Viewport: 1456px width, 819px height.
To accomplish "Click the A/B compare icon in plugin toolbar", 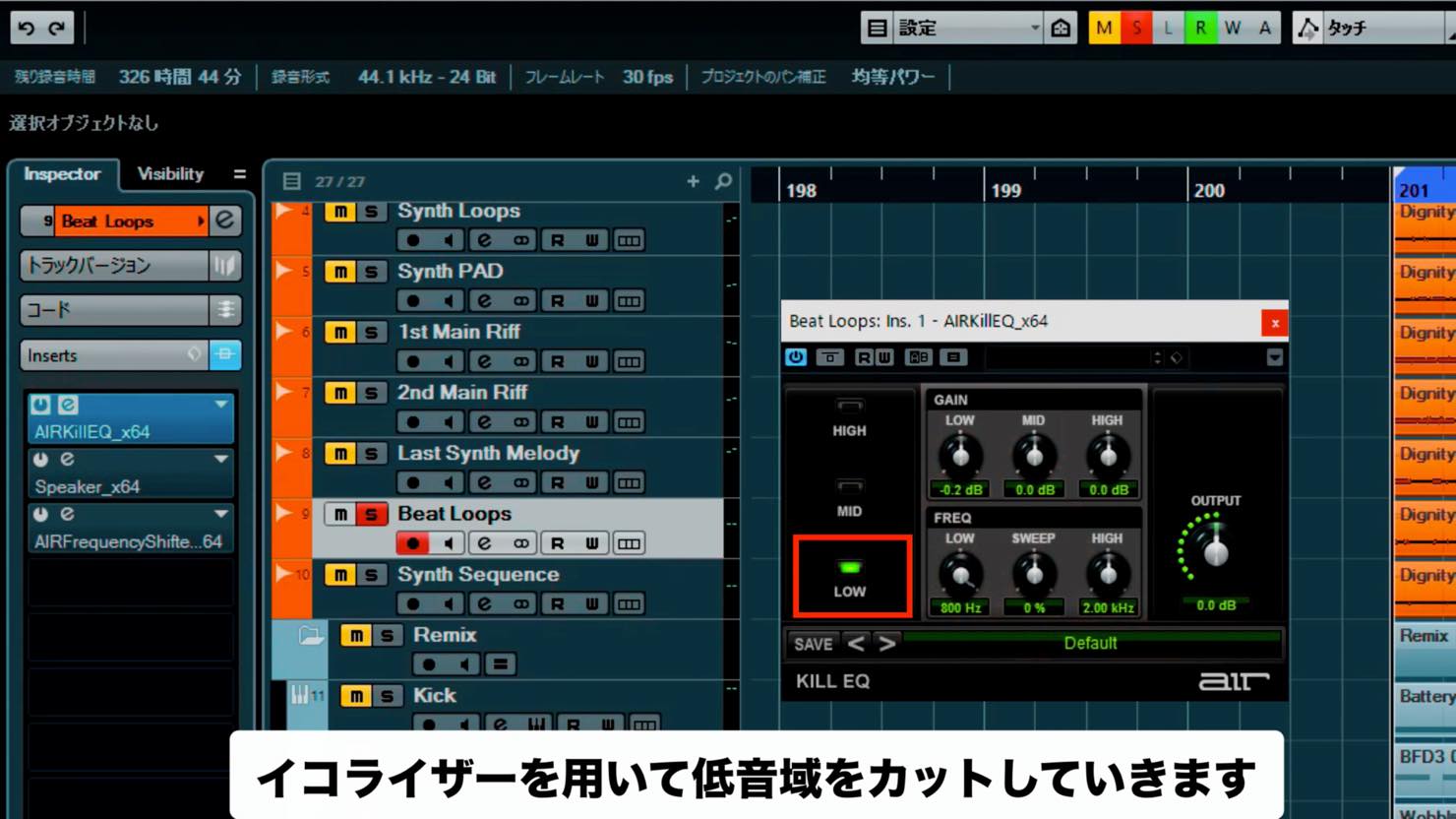I will tap(918, 357).
